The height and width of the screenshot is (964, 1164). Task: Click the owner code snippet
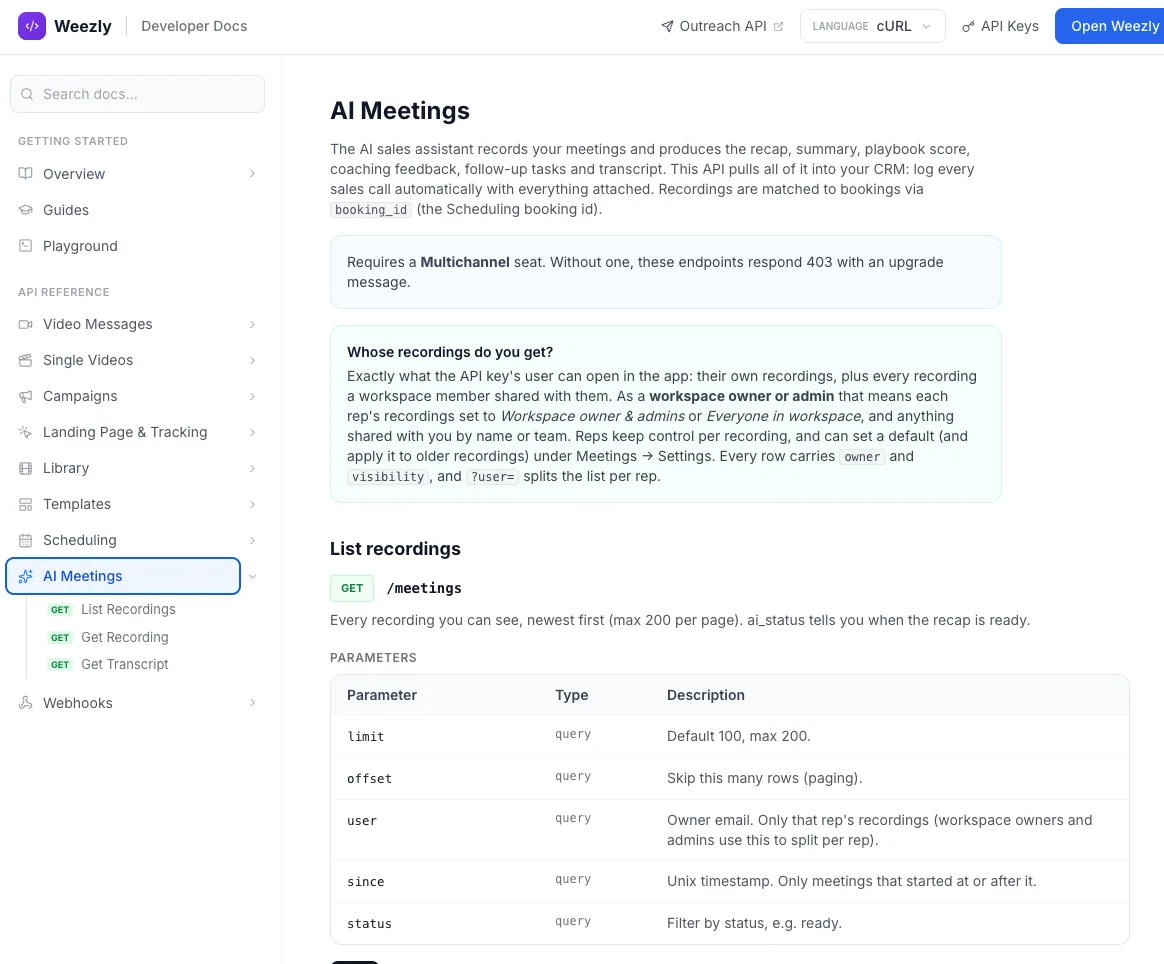(x=862, y=457)
